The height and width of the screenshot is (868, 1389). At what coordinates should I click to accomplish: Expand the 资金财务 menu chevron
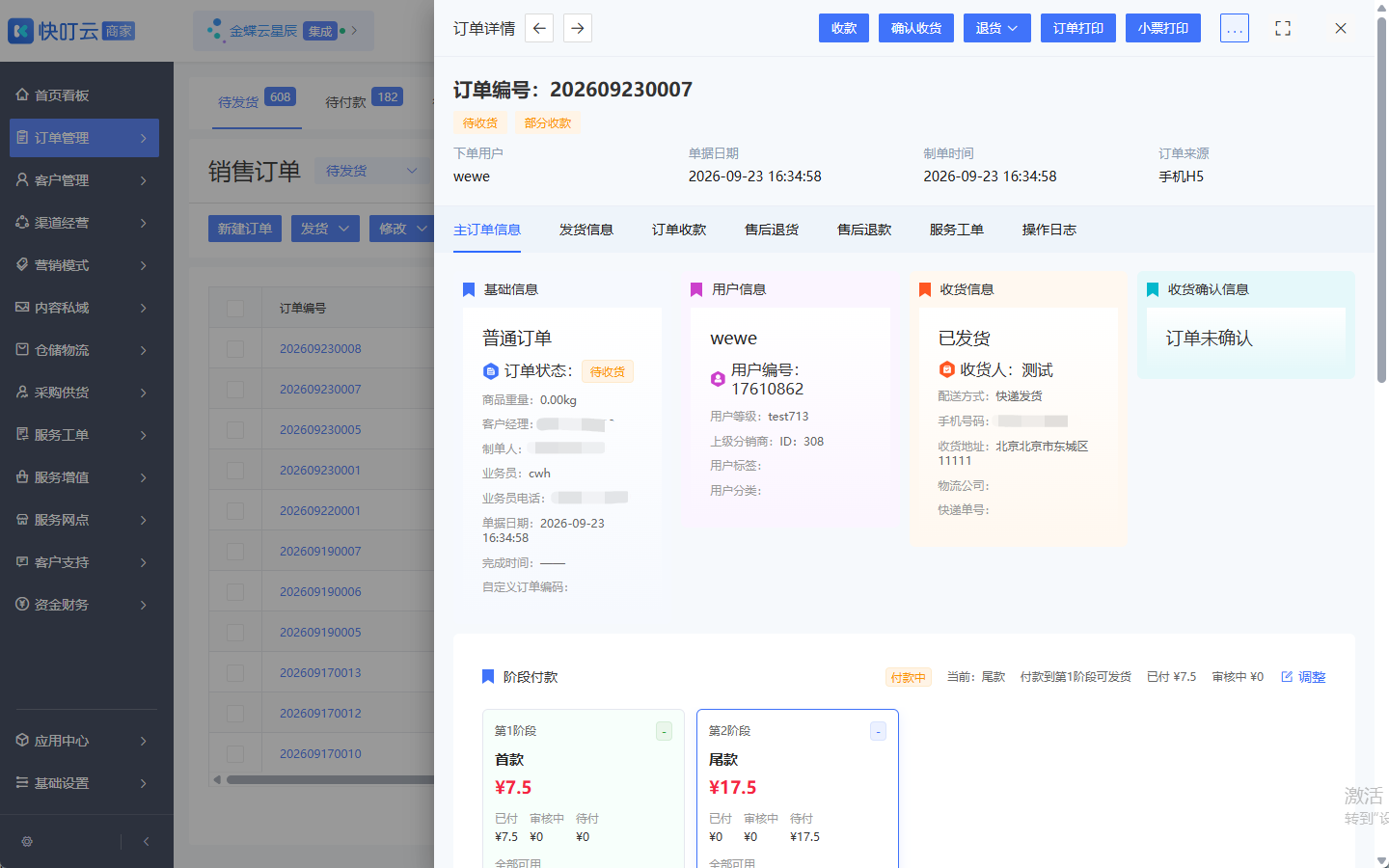pyautogui.click(x=144, y=605)
